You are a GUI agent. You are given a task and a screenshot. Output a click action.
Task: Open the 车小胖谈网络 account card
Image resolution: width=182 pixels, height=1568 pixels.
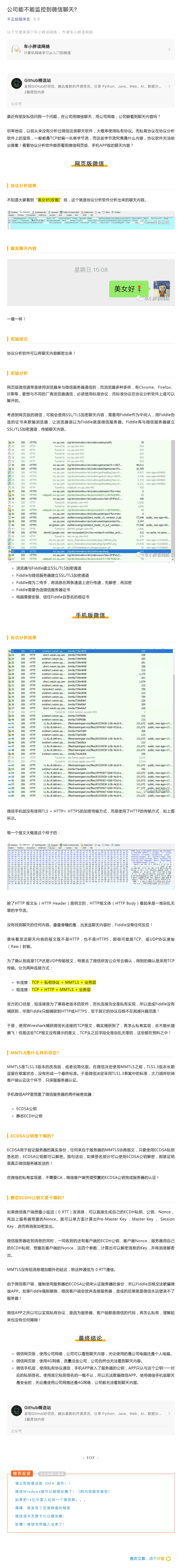point(91,50)
